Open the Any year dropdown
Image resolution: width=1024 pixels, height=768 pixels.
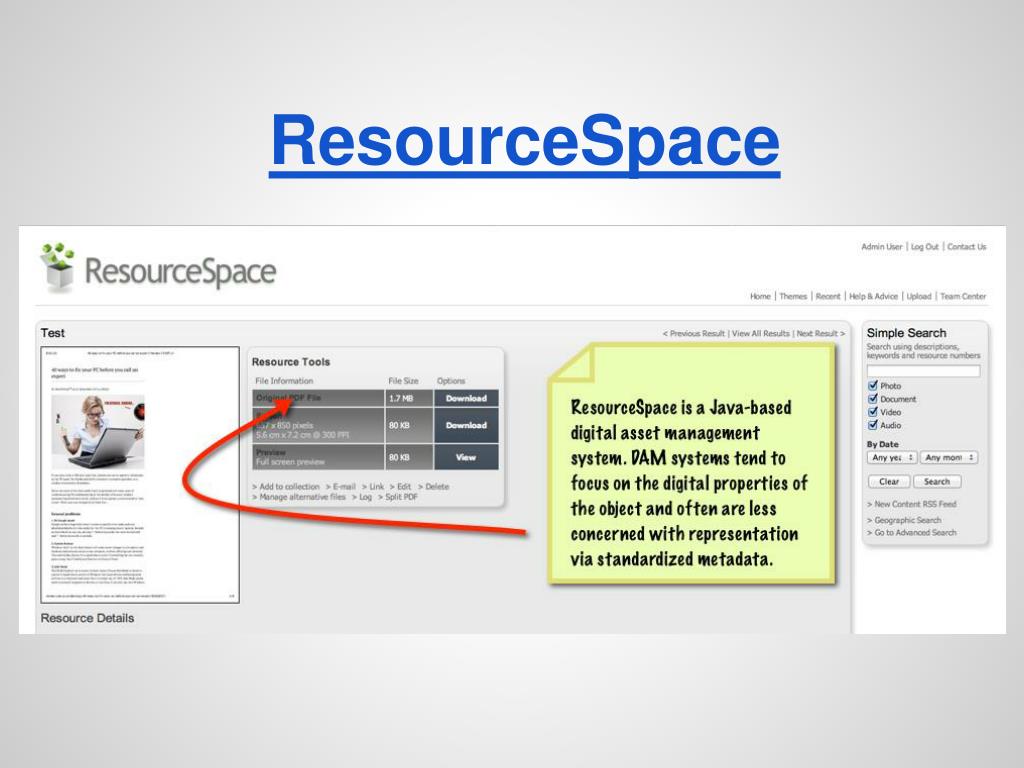(892, 458)
